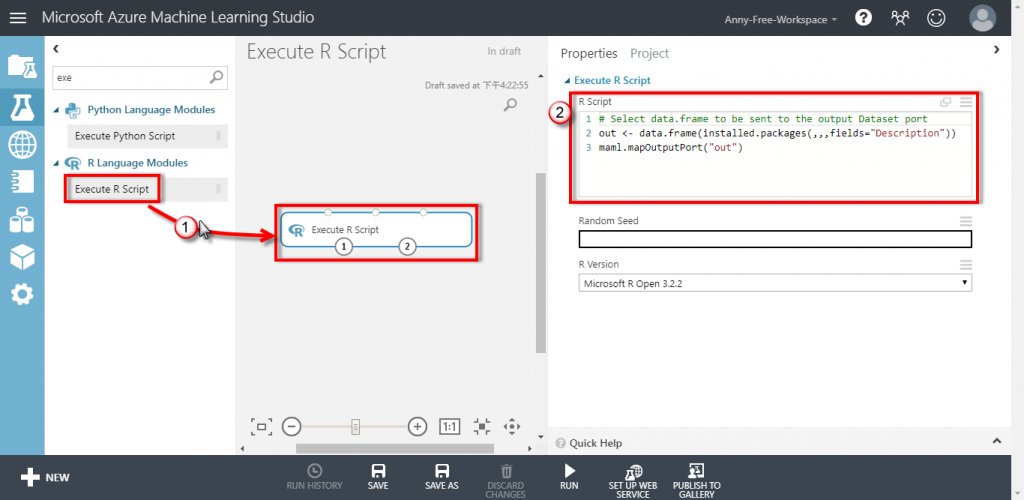Collapse the Properties pane with the right chevron
Screen dimensions: 1024x500
point(997,49)
